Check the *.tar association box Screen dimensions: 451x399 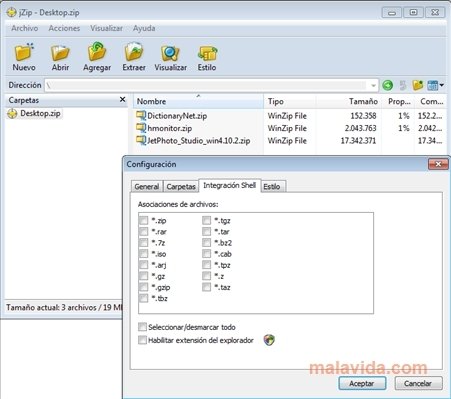pos(206,231)
